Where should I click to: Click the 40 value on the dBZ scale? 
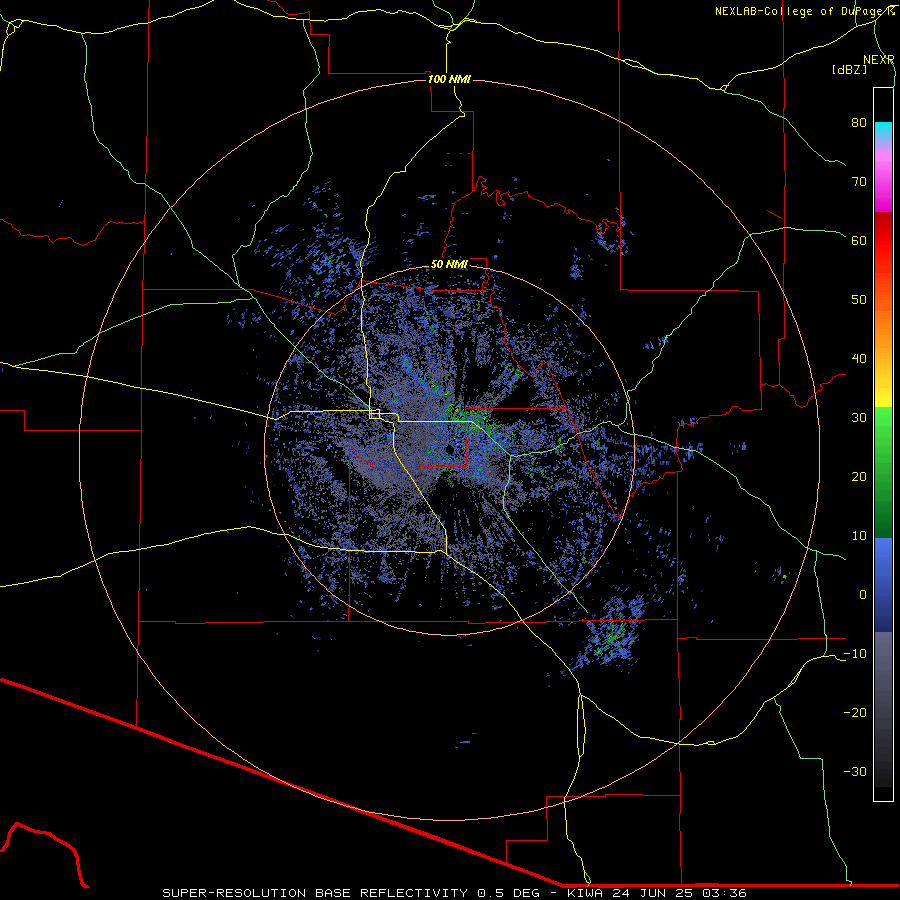(x=859, y=358)
